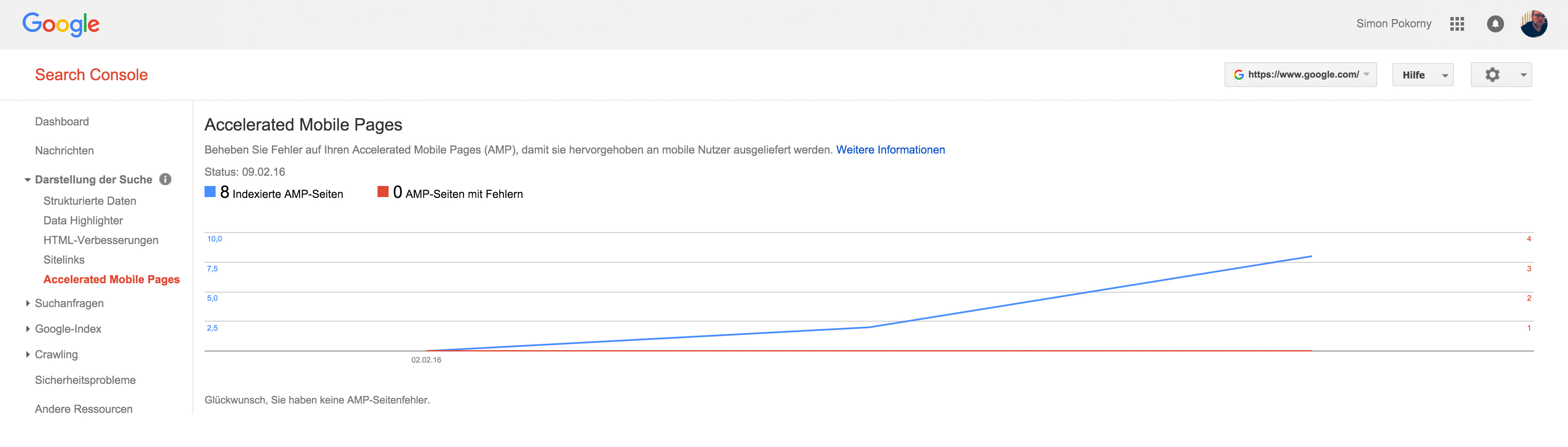Expand the Suchanfragen arrow
The width and height of the screenshot is (1568, 447).
[x=27, y=303]
